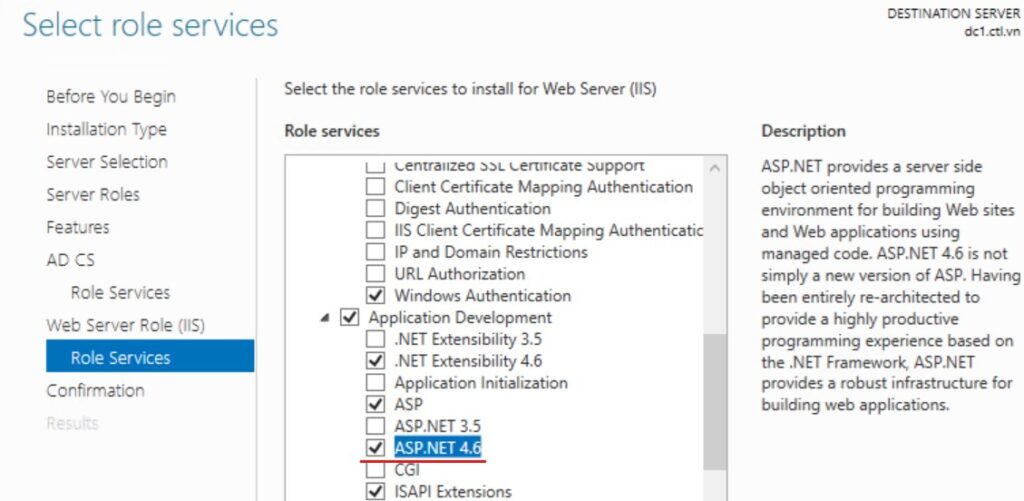Enable IP and Domain Restrictions checkbox
The width and height of the screenshot is (1024, 501).
(x=375, y=252)
